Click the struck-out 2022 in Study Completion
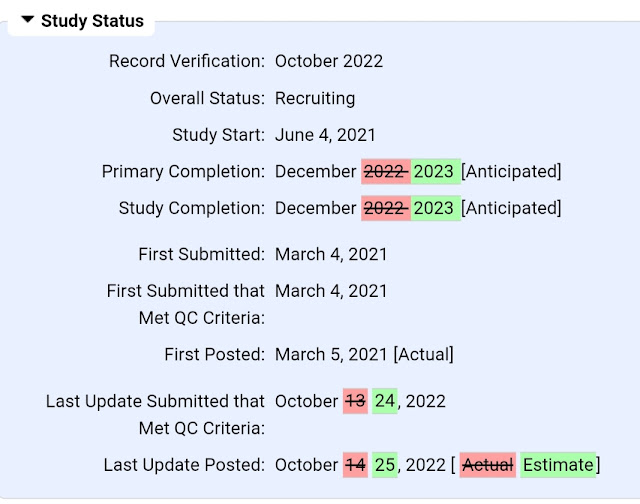 pos(386,208)
